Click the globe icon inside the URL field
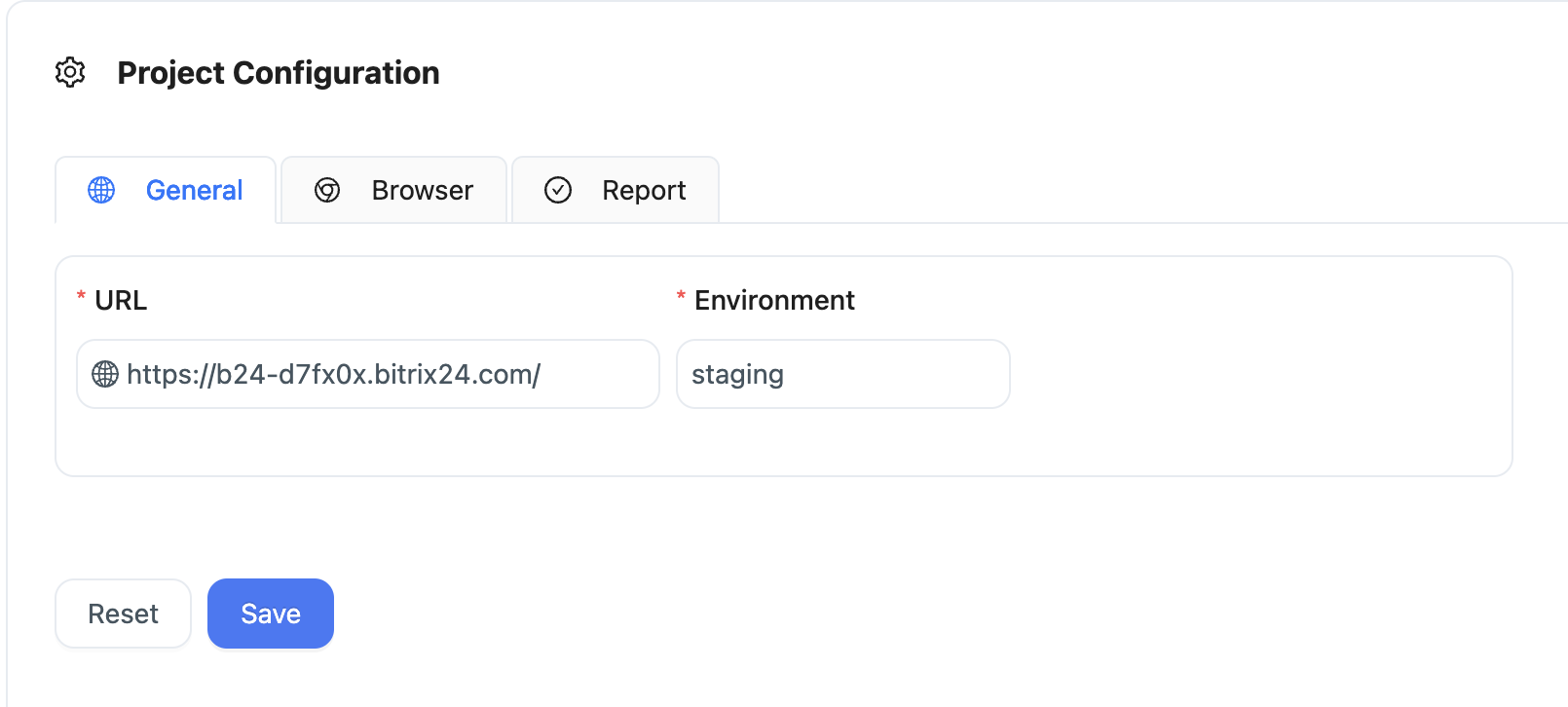 [x=105, y=374]
